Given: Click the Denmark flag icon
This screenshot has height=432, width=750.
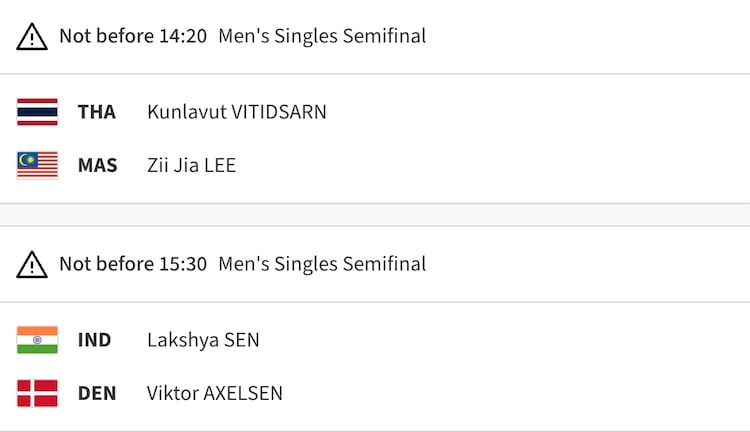Looking at the screenshot, I should [x=37, y=393].
